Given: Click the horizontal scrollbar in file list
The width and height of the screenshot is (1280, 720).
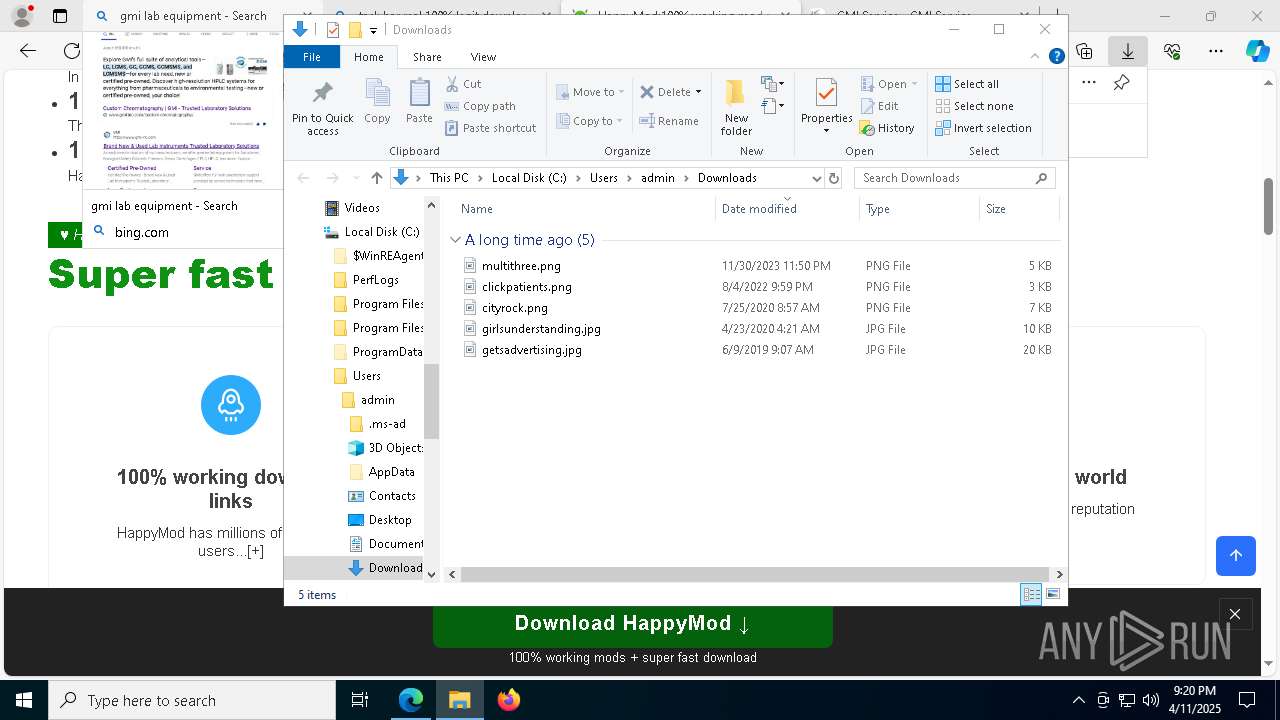Looking at the screenshot, I should (754, 574).
